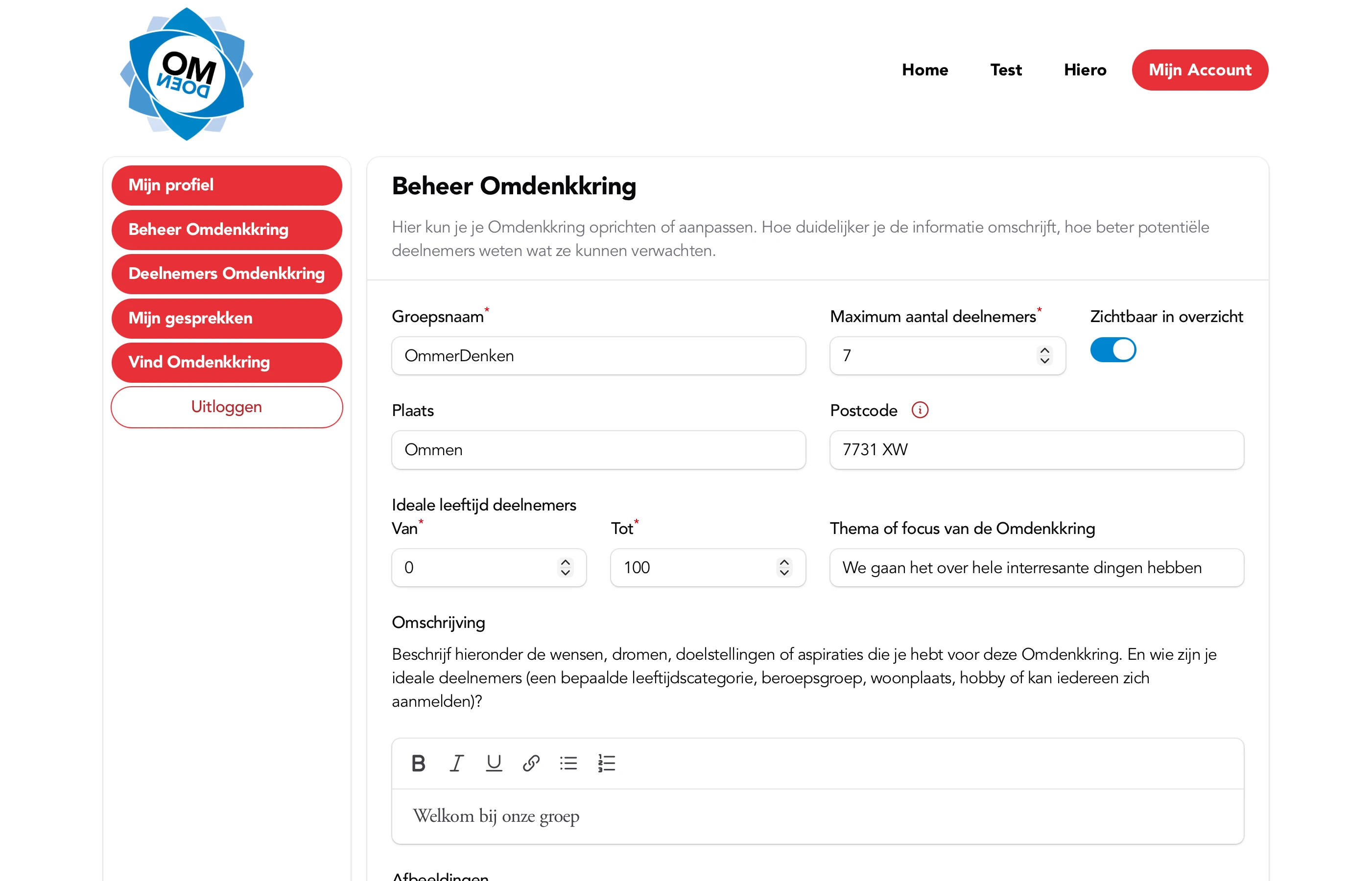The width and height of the screenshot is (1372, 881).
Task: Toggle bold formatting in the description editor
Action: click(x=418, y=763)
